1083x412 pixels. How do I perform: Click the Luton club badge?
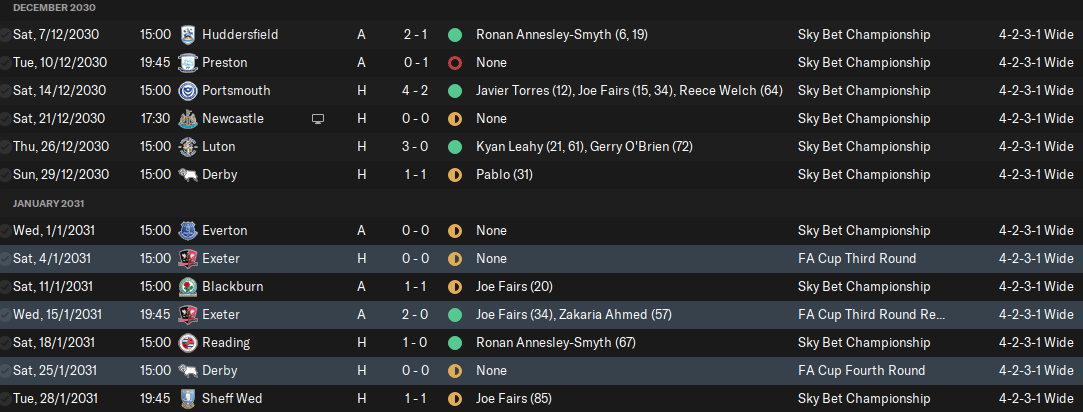click(187, 146)
